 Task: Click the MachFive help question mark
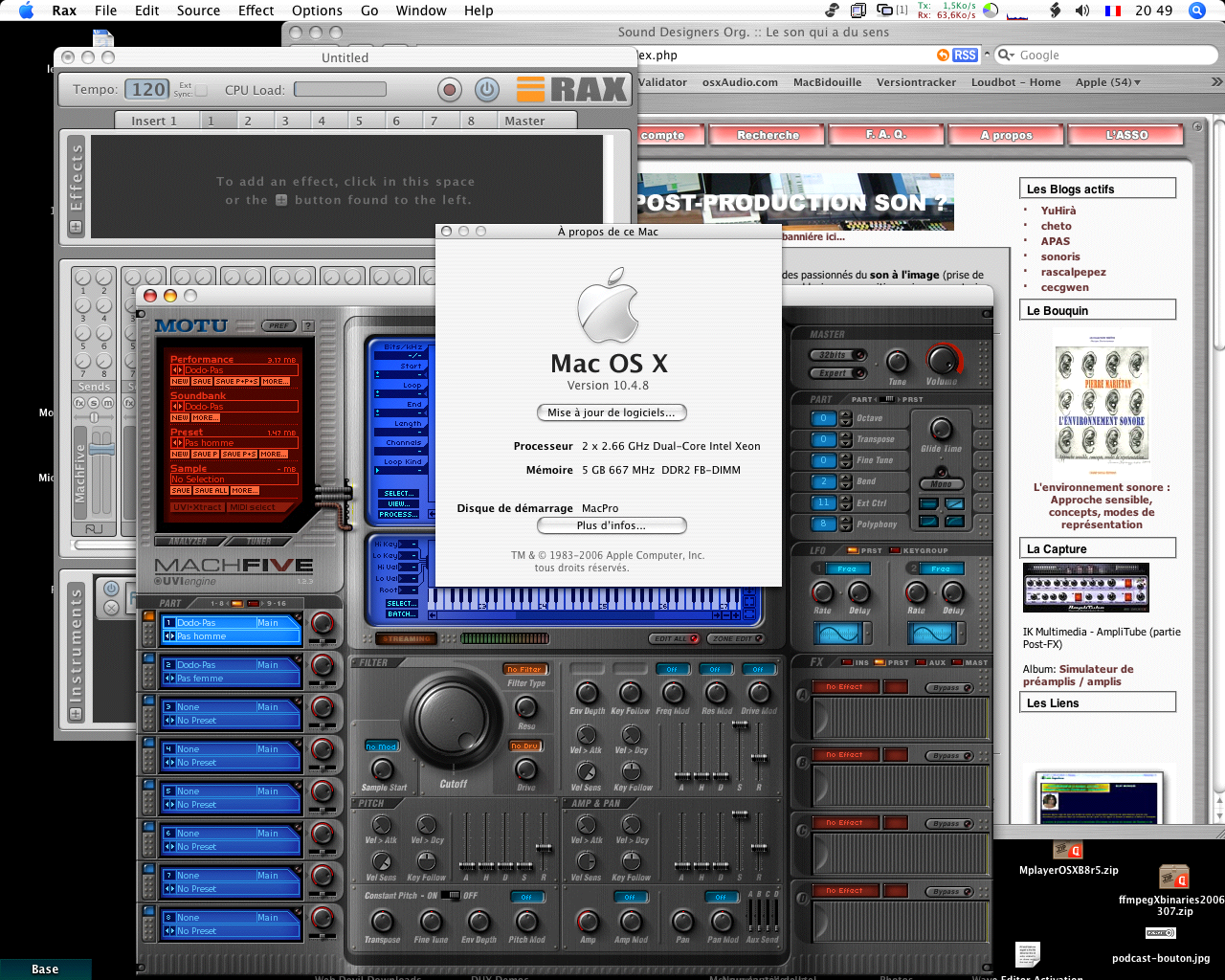pos(308,325)
